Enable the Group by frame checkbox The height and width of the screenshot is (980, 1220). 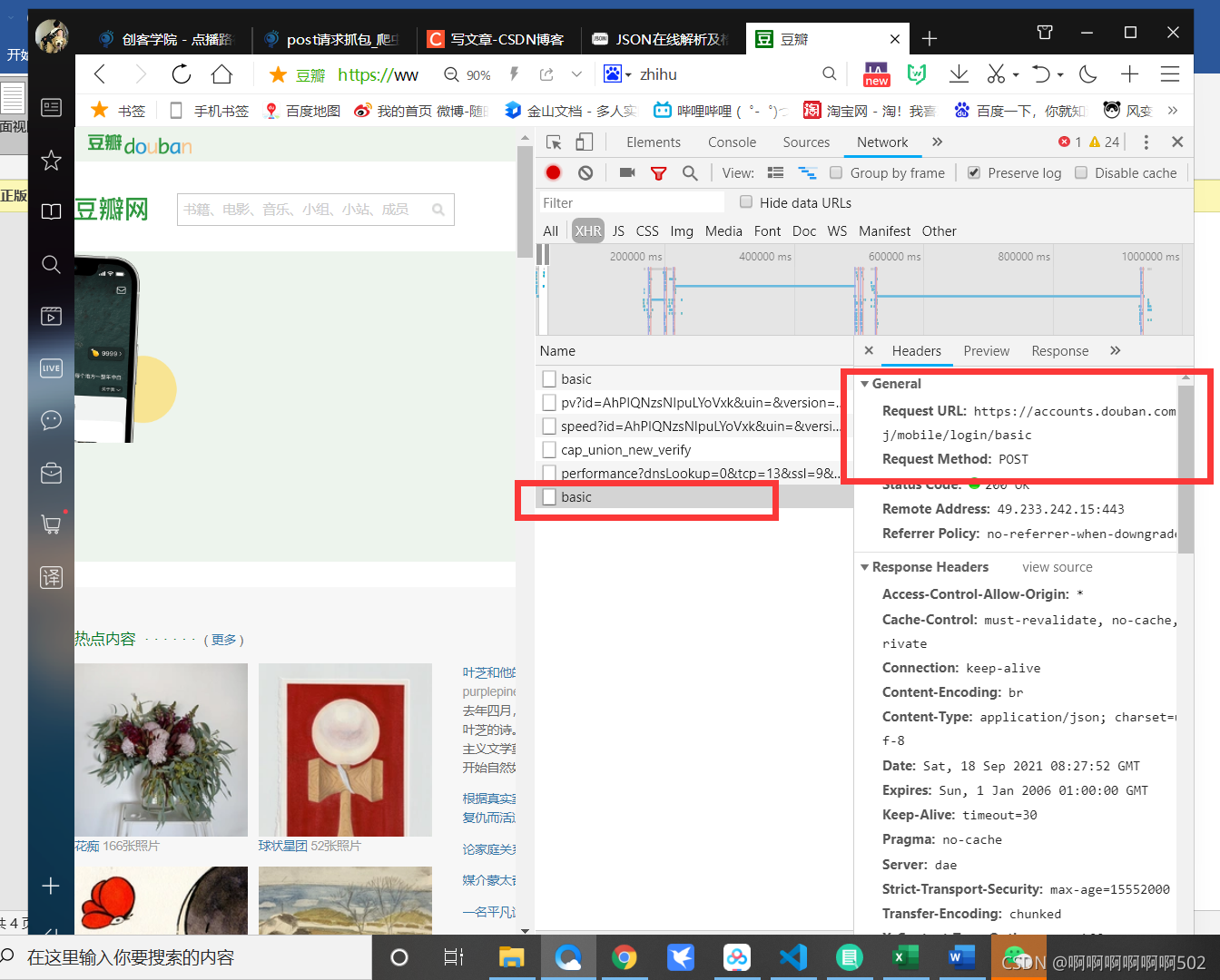tap(835, 172)
